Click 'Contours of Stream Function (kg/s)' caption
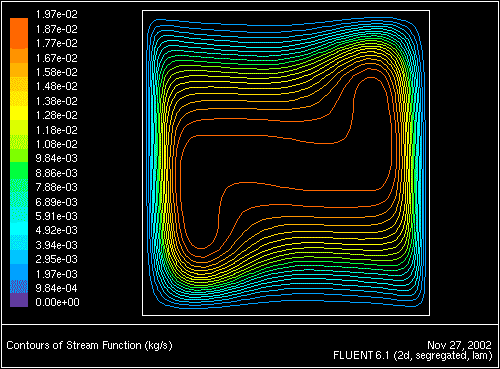The height and width of the screenshot is (369, 500). click(89, 345)
